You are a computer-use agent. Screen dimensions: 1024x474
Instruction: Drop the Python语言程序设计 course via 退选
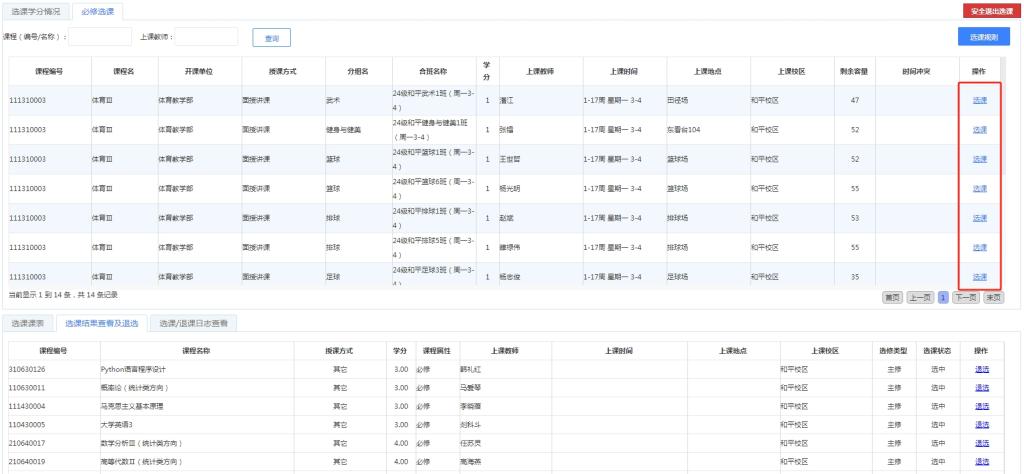[980, 369]
